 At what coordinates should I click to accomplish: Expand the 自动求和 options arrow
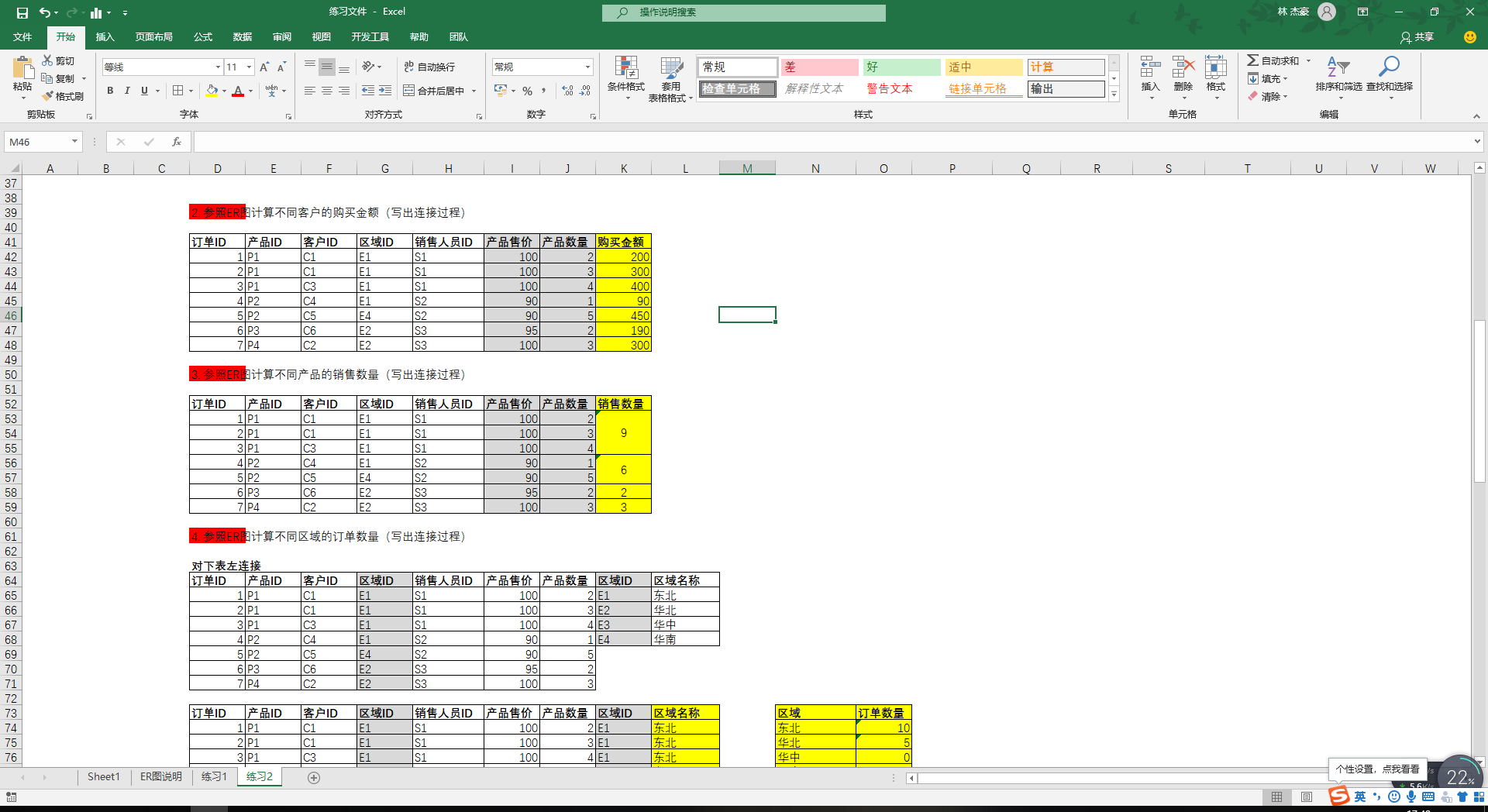click(x=1308, y=60)
